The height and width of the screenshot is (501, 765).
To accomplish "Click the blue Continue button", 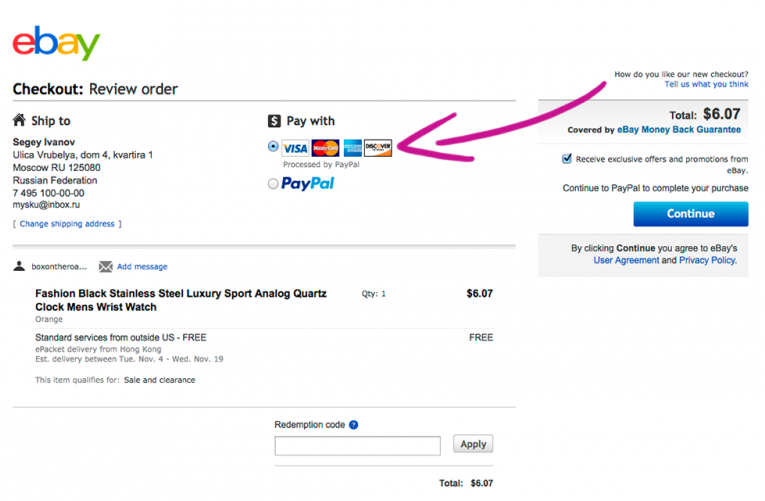I will tap(690, 214).
